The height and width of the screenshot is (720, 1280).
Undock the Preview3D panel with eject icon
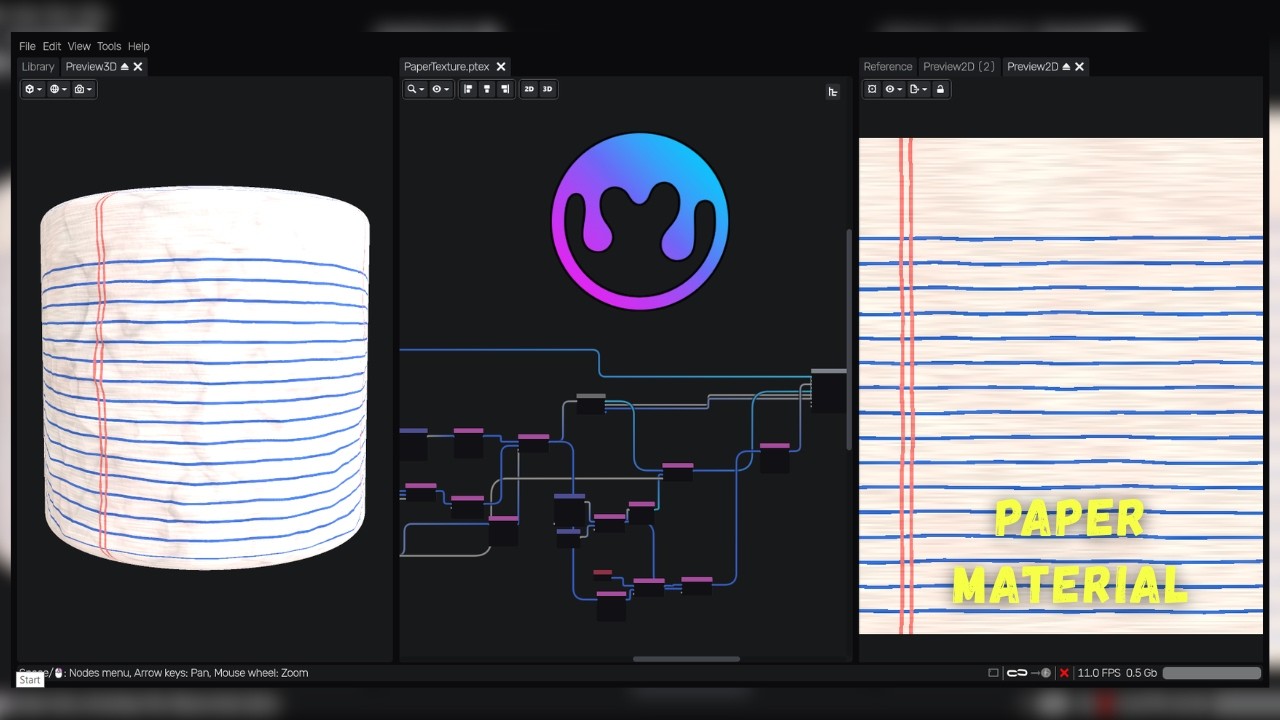tap(125, 67)
